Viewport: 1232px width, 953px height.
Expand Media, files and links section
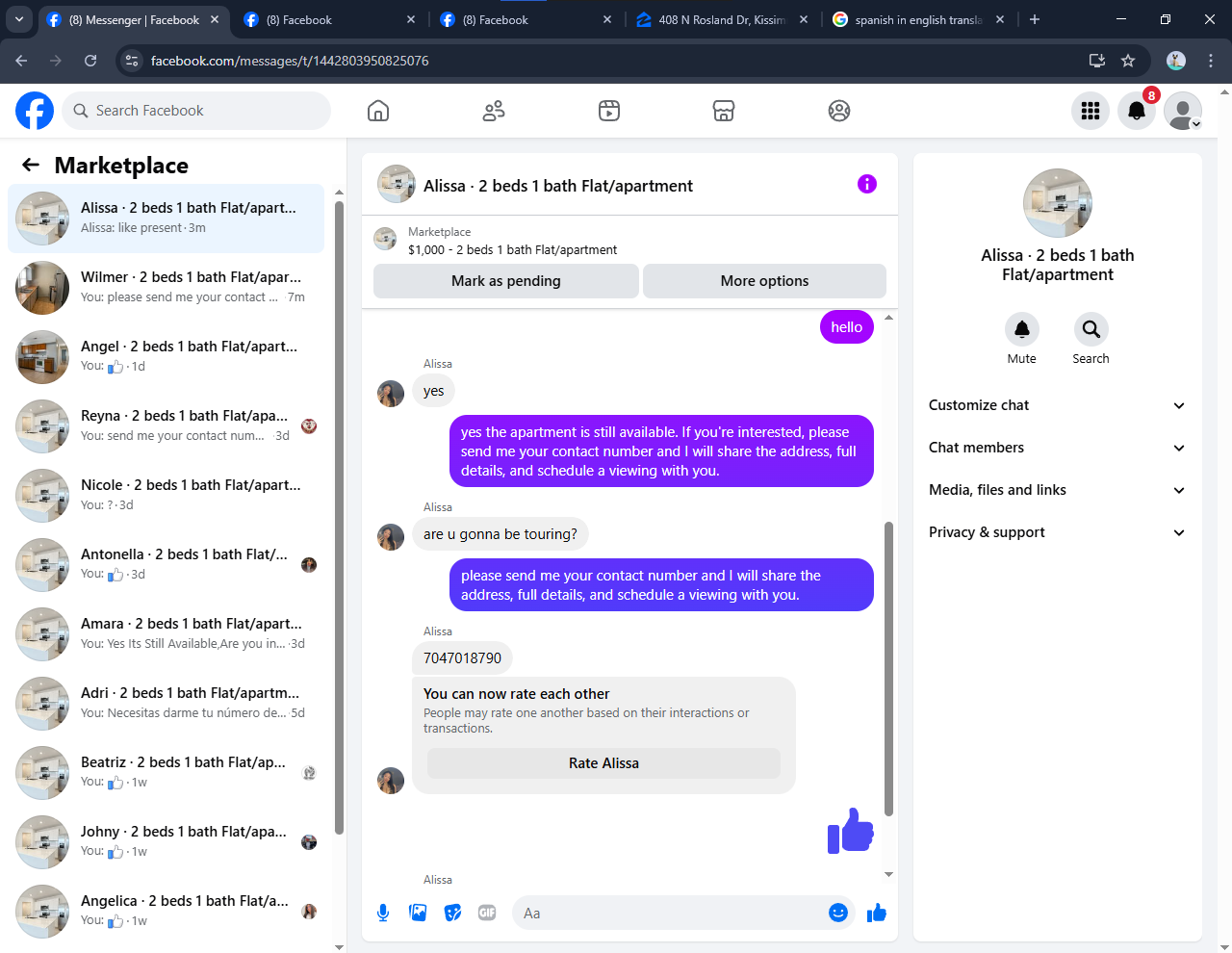pyautogui.click(x=1057, y=490)
